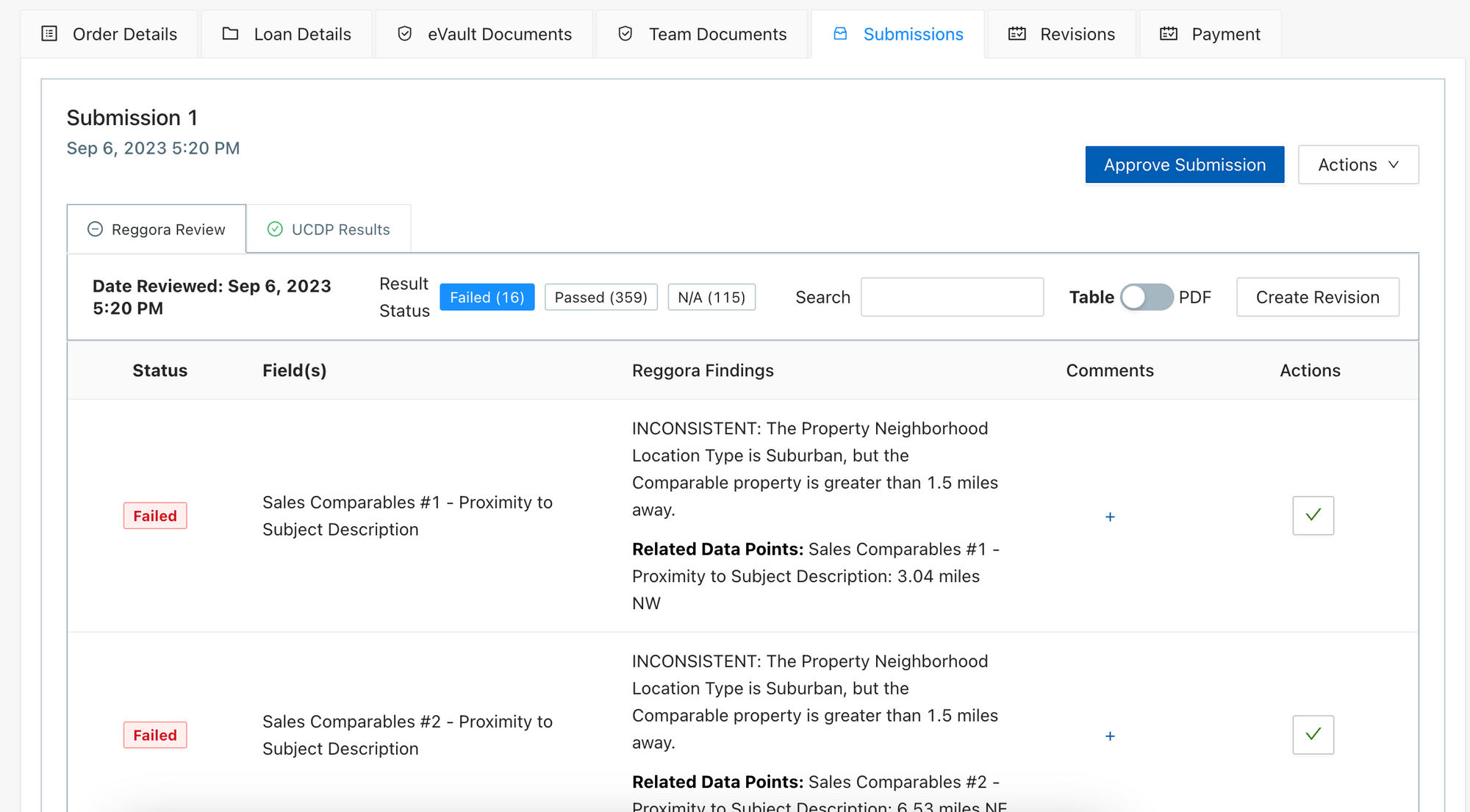Image resolution: width=1470 pixels, height=812 pixels.
Task: Click the Loan Details folder icon
Action: (x=231, y=33)
